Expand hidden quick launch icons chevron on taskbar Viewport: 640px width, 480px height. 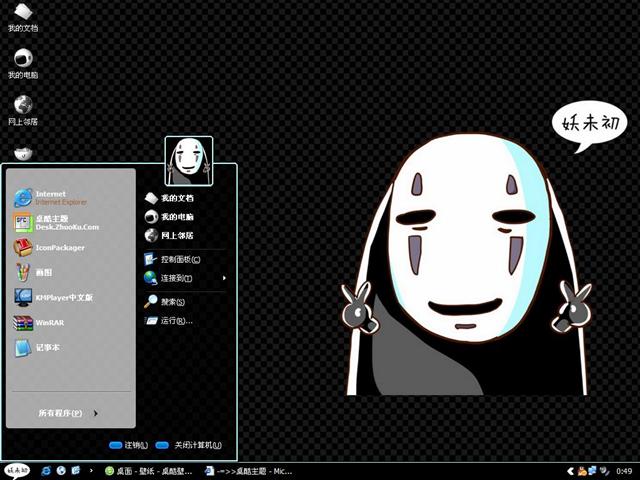[92, 470]
